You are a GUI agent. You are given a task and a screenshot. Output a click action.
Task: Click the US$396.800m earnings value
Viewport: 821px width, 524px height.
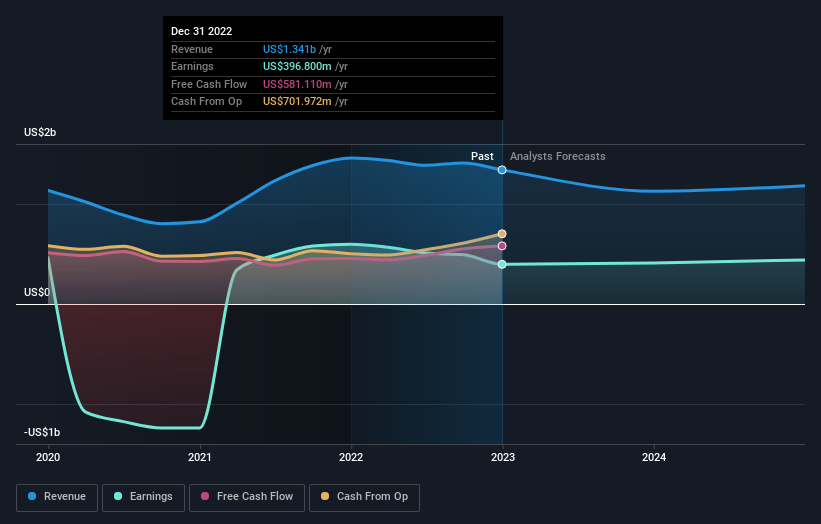(297, 66)
